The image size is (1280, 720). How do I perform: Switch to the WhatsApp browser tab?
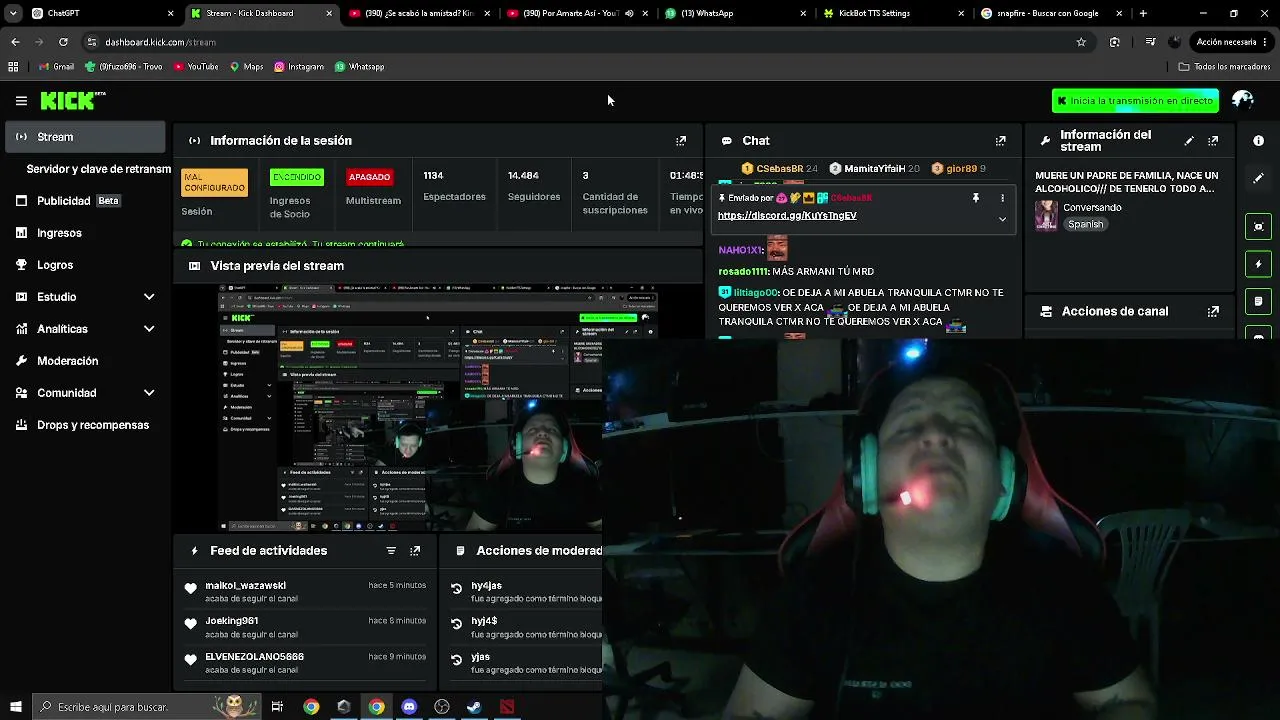click(735, 14)
